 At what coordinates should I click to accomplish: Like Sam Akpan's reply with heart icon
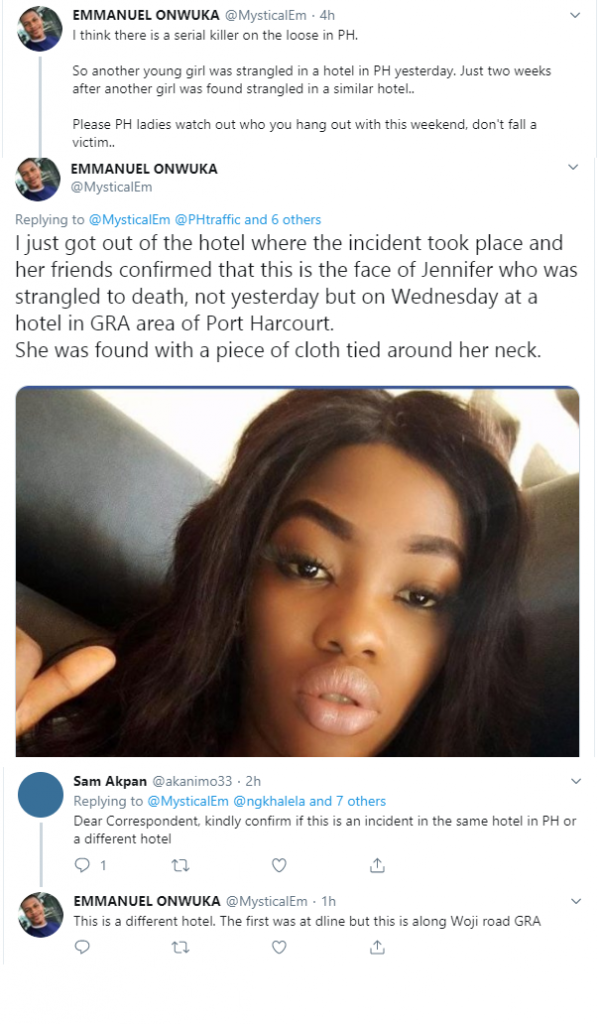tap(279, 865)
